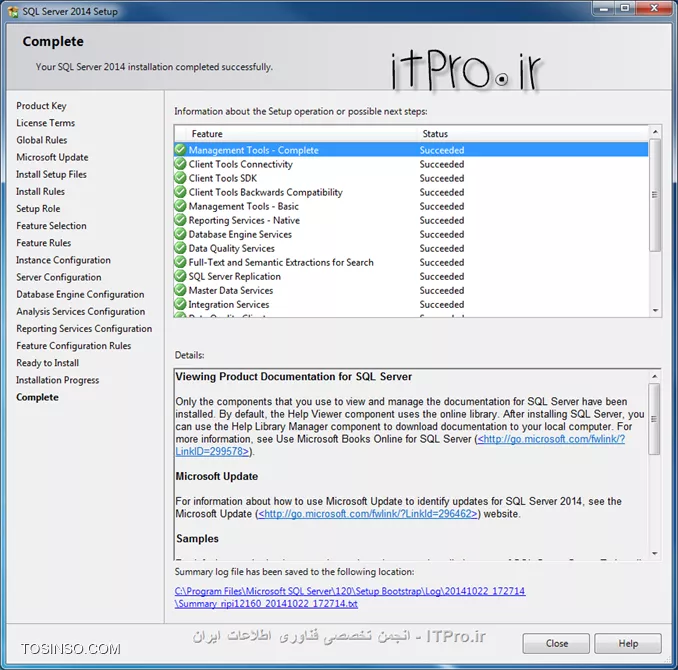Click Details pane scrollbar up arrow

point(655,376)
